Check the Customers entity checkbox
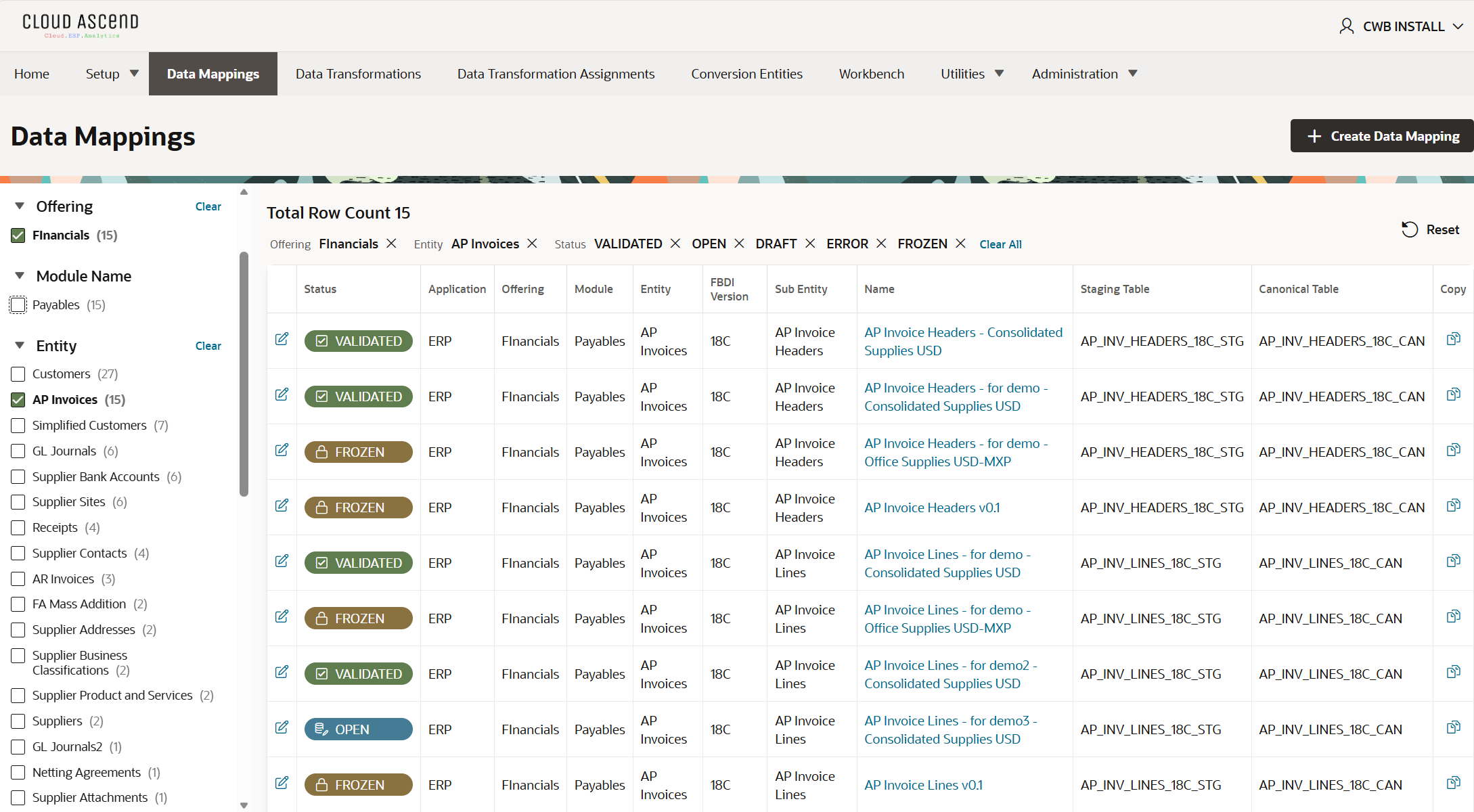Screen dimensions: 1474x812 18,374
